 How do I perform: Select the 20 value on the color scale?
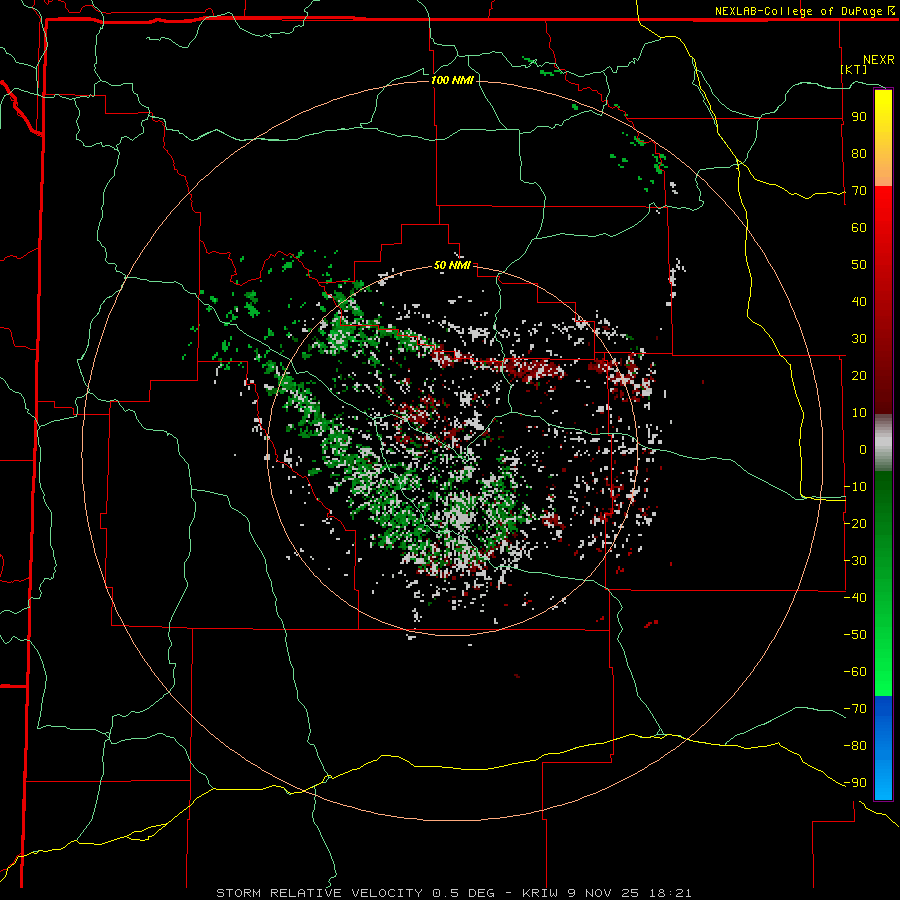click(x=859, y=375)
